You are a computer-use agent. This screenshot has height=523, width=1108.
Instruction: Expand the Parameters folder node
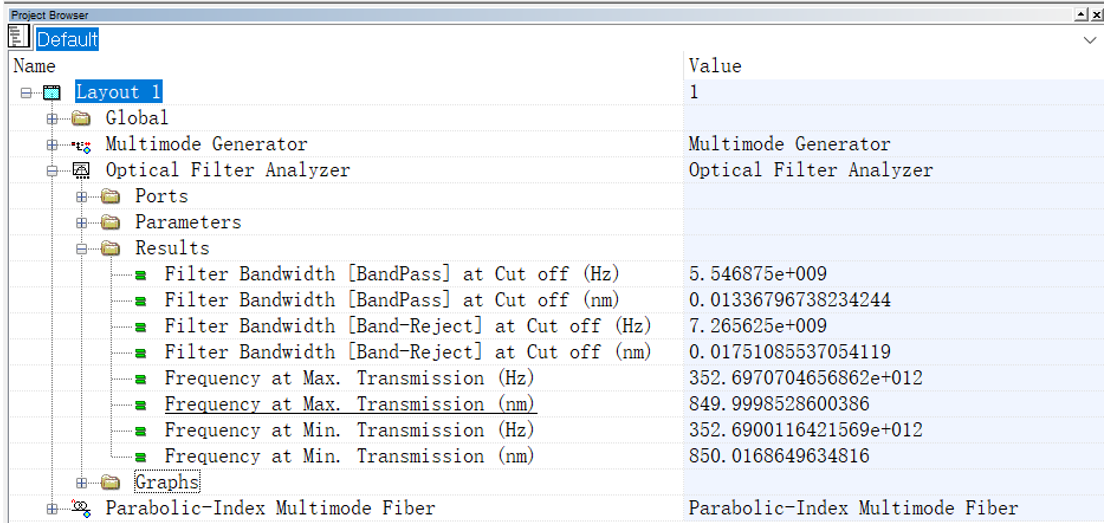coord(82,222)
